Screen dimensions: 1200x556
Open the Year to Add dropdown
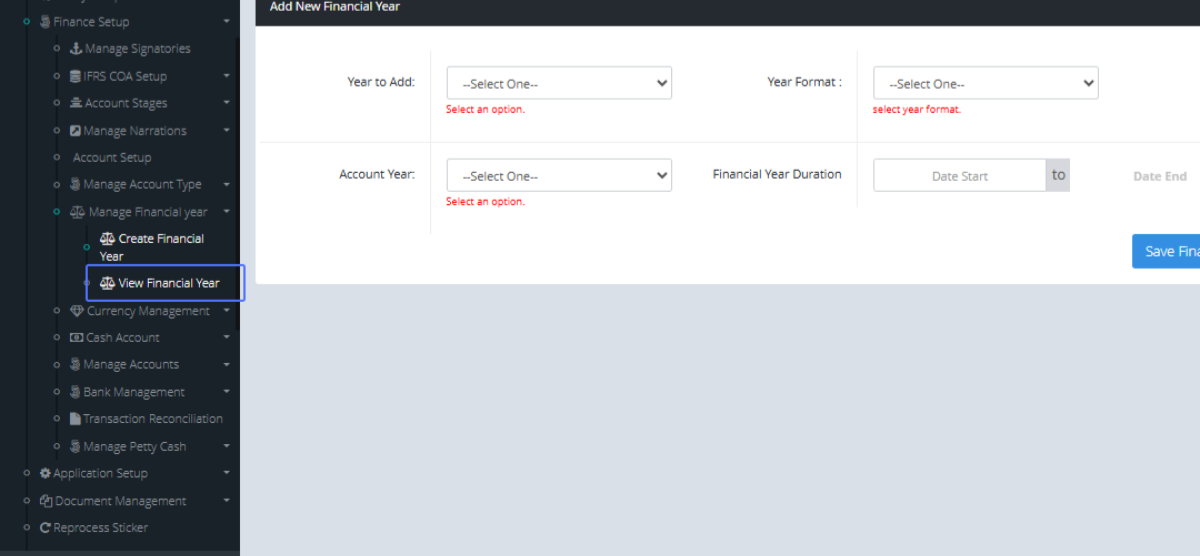(559, 84)
